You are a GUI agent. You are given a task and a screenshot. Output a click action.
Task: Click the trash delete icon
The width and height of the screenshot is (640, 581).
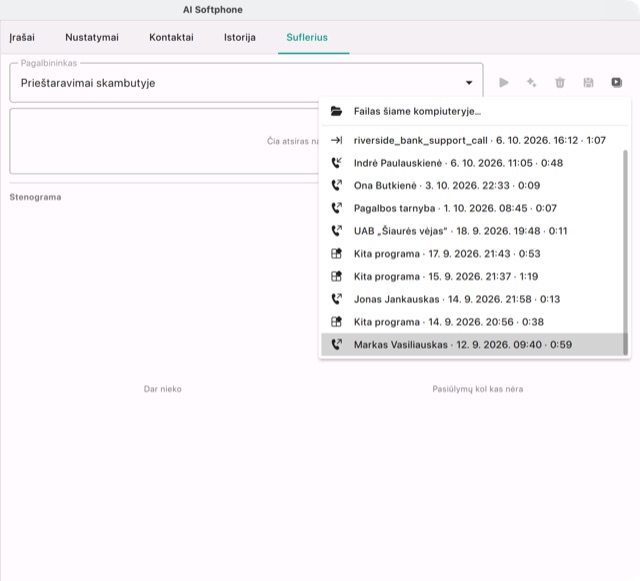(560, 83)
